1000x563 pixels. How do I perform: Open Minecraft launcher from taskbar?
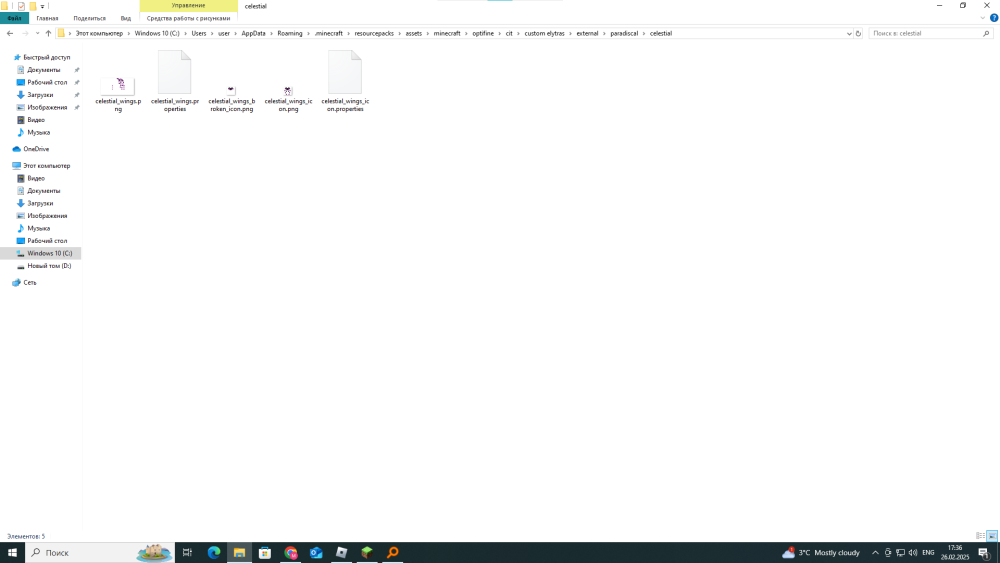coord(367,553)
